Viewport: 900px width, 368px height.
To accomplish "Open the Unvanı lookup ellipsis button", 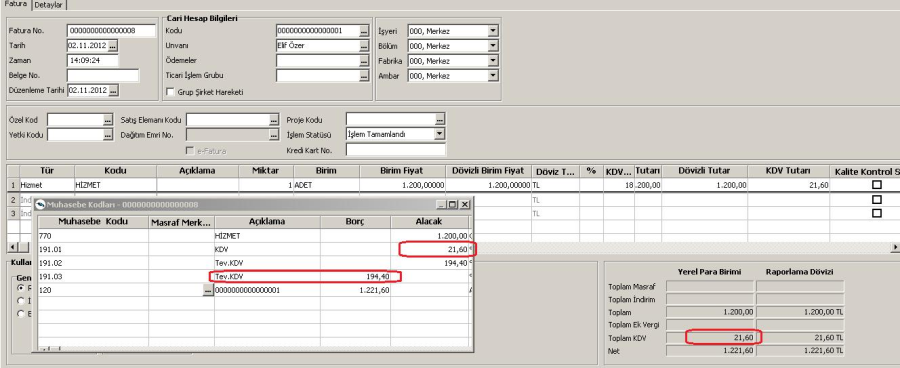I will click(x=363, y=46).
